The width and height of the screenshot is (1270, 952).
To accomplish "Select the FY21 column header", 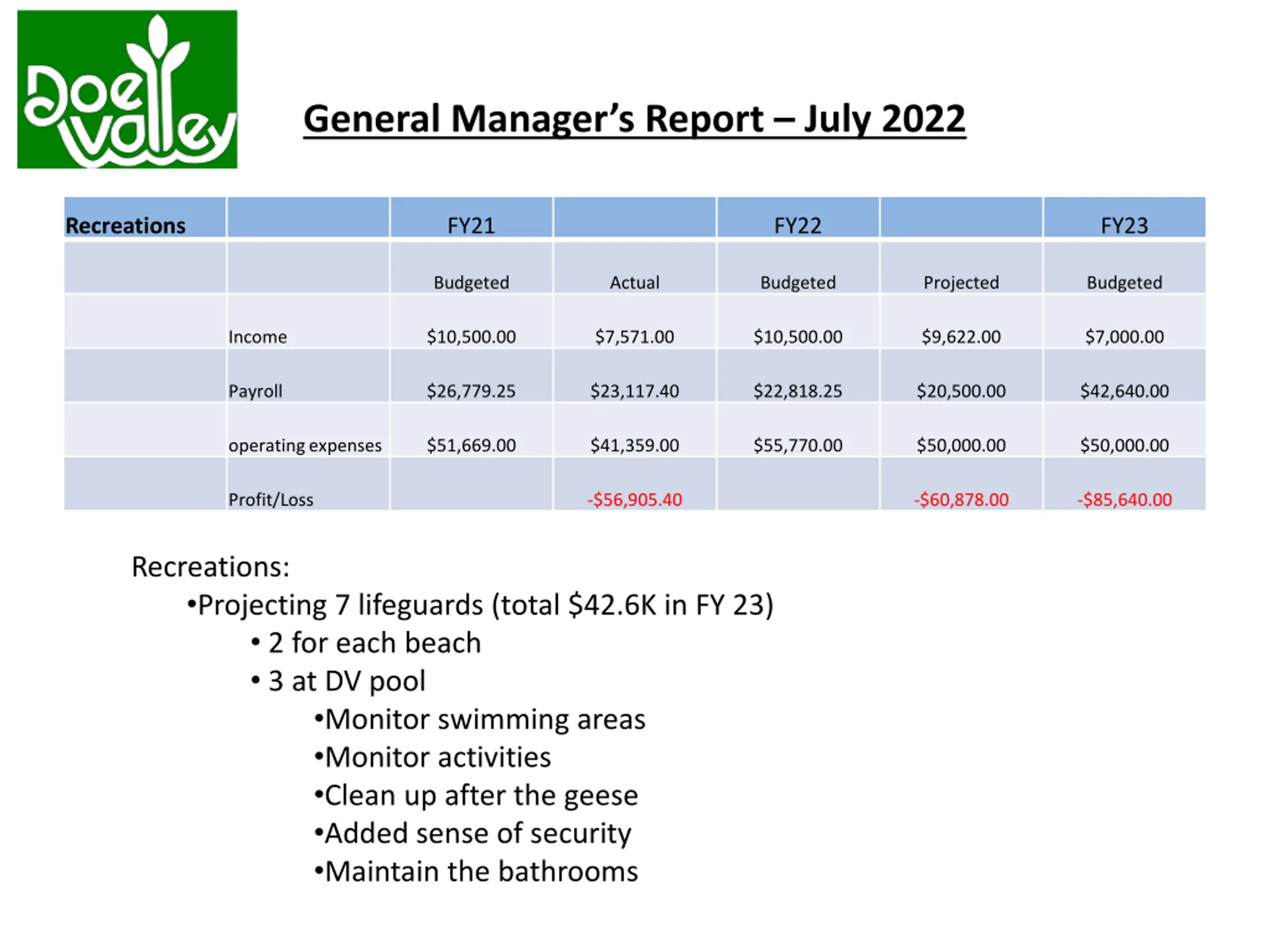I will [471, 217].
